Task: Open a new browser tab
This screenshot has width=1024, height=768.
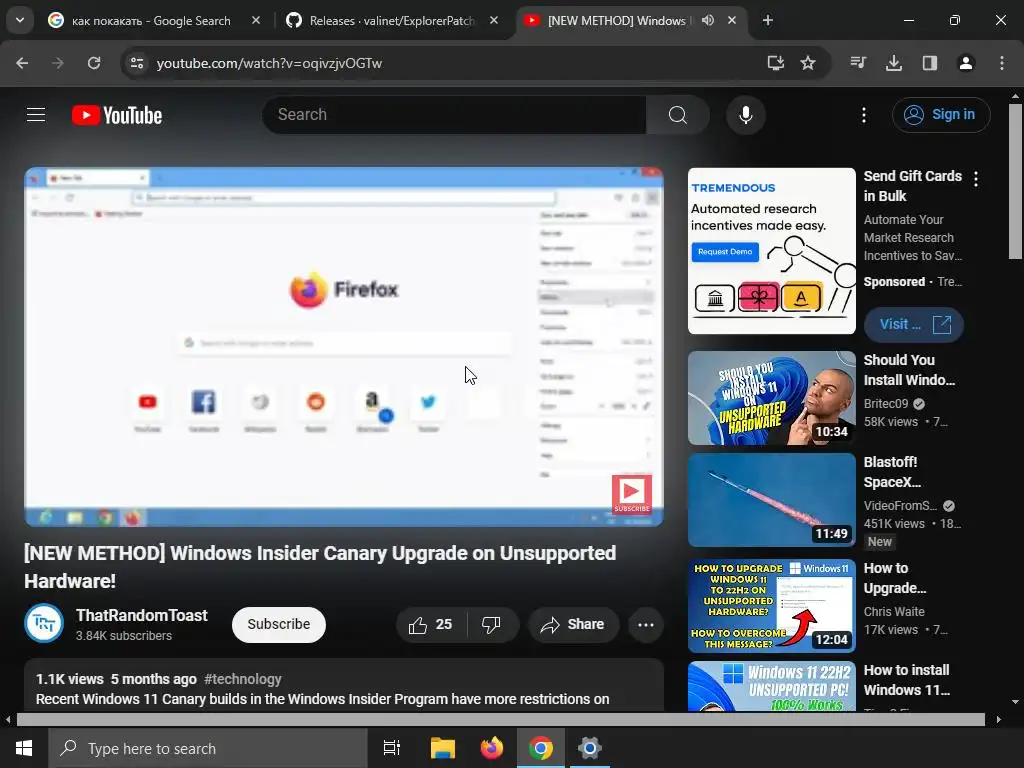Action: click(768, 21)
